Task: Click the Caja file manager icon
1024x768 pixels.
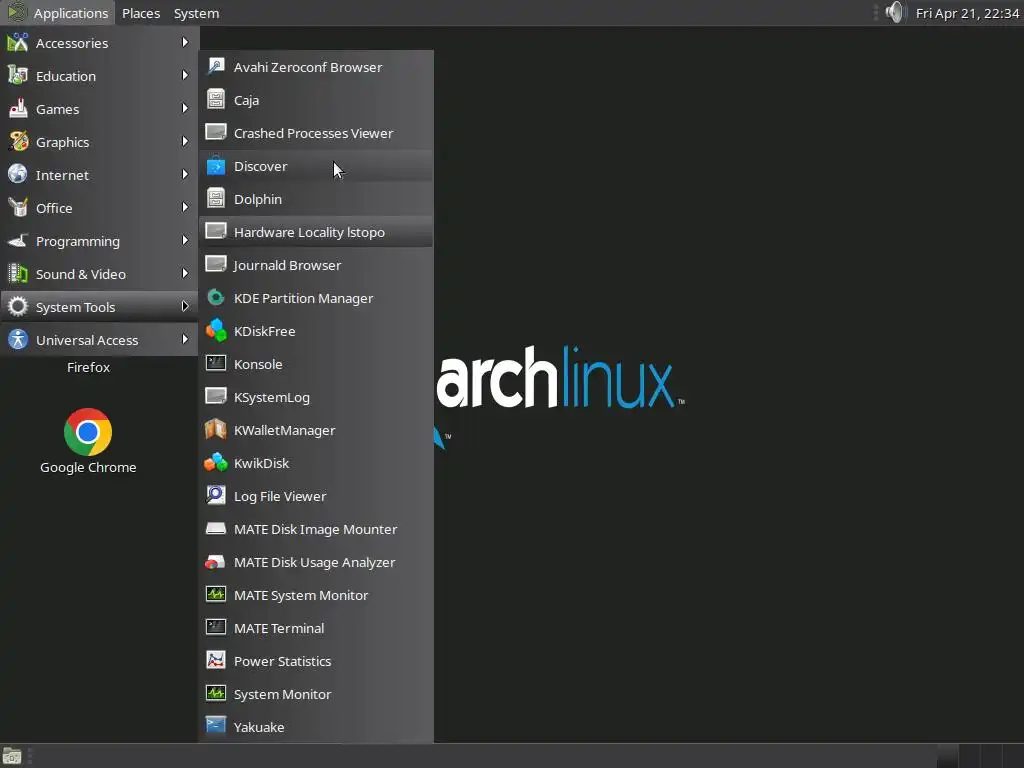Action: (x=216, y=100)
